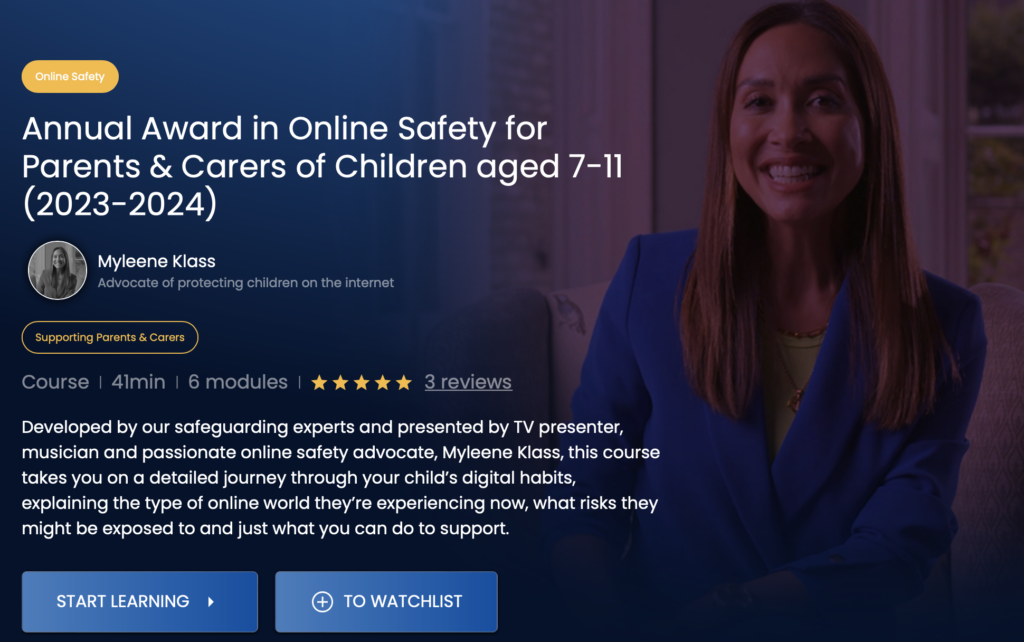
Task: Click the Online Safety category badge
Action: (x=70, y=76)
